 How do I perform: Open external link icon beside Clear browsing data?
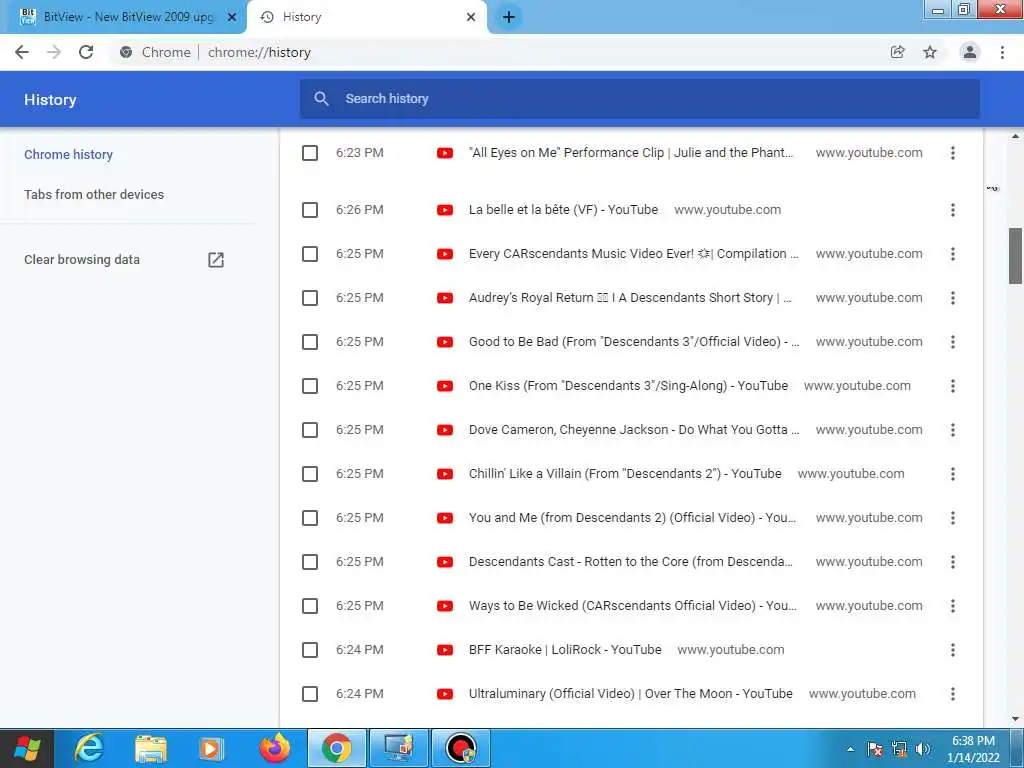click(216, 260)
